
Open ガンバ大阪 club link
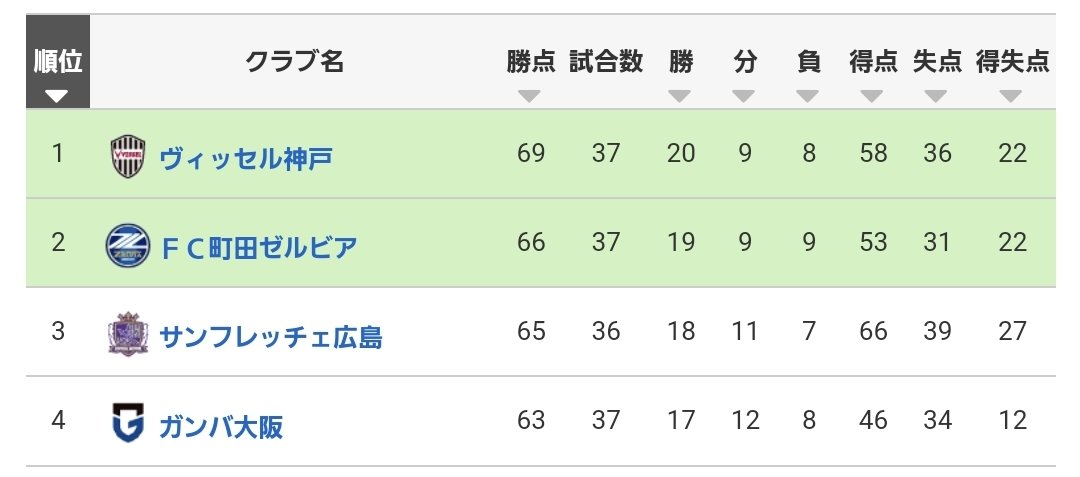pyautogui.click(x=221, y=426)
